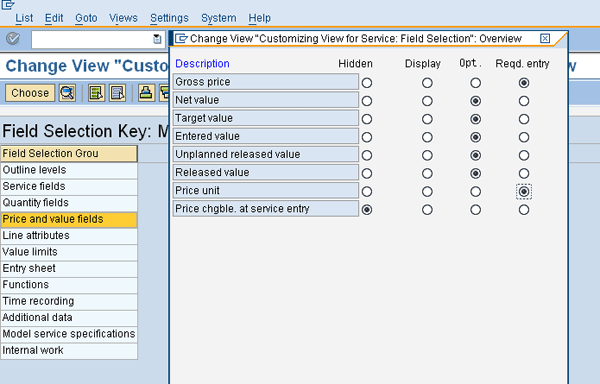Image resolution: width=600 pixels, height=384 pixels.
Task: Open the Goto menu
Action: coord(86,18)
